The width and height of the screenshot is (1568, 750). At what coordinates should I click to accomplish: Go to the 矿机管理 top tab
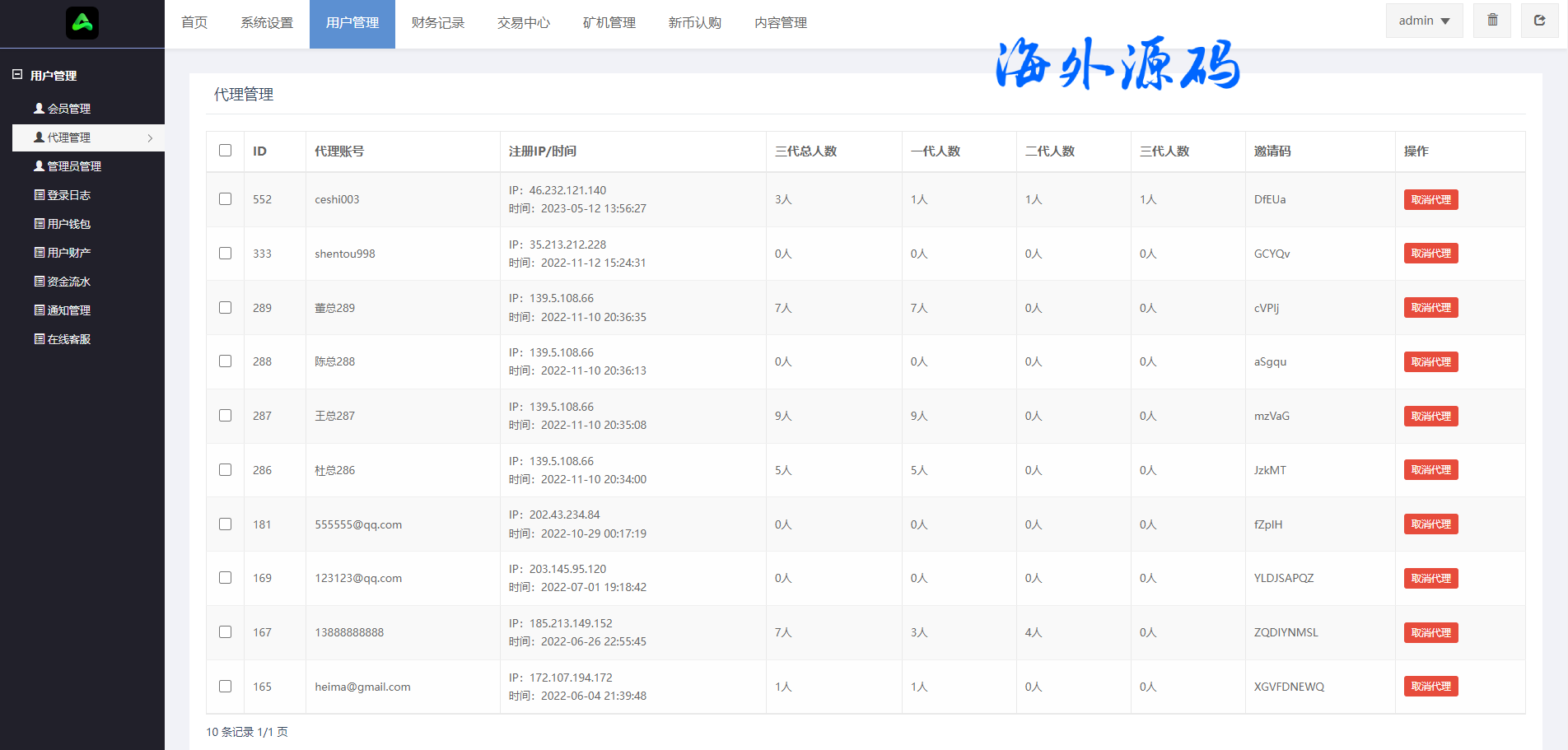(x=609, y=23)
